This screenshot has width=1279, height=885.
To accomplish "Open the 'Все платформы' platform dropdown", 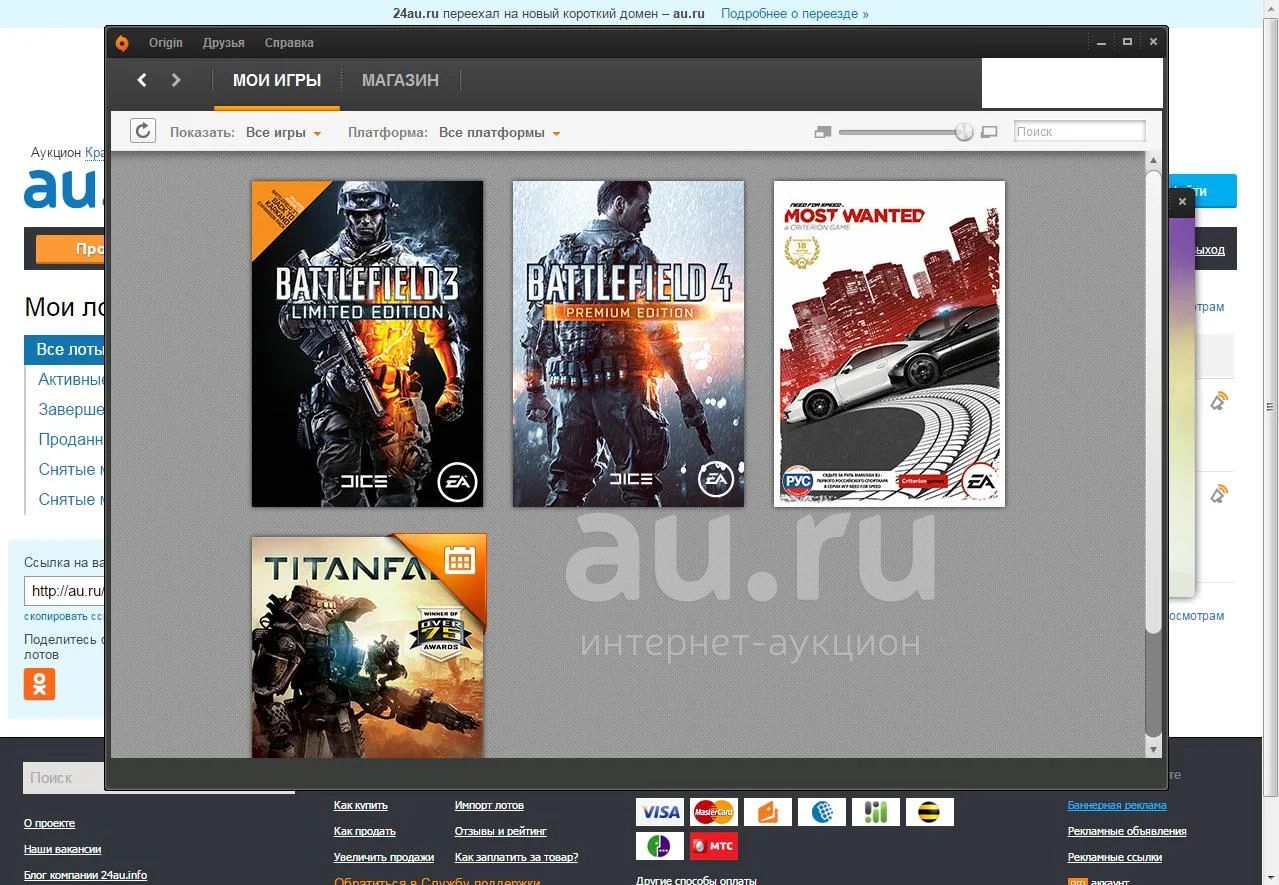I will coord(499,132).
